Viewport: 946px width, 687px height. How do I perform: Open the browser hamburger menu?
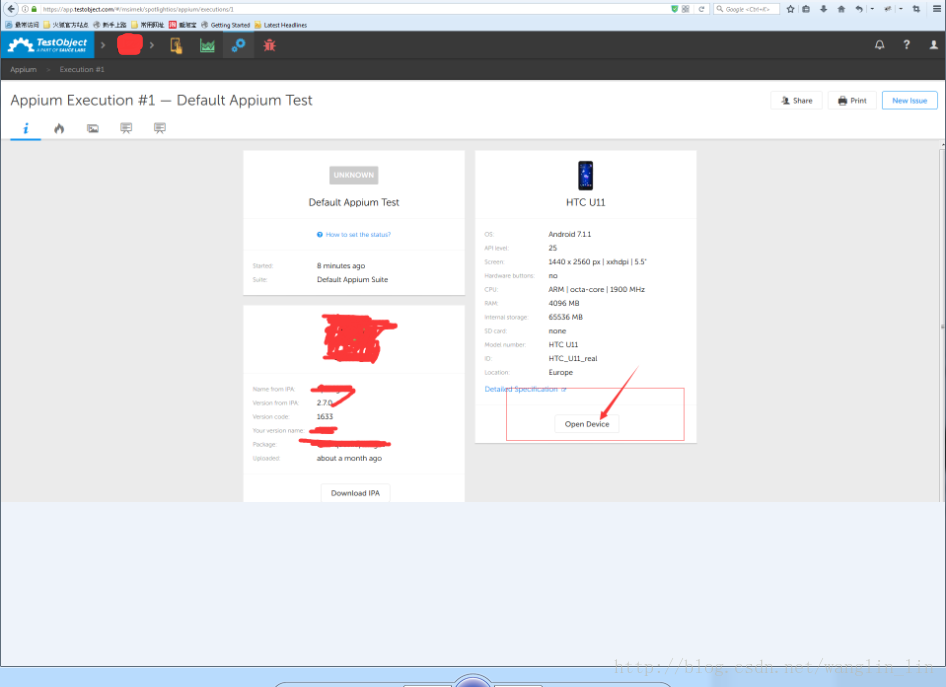click(936, 9)
